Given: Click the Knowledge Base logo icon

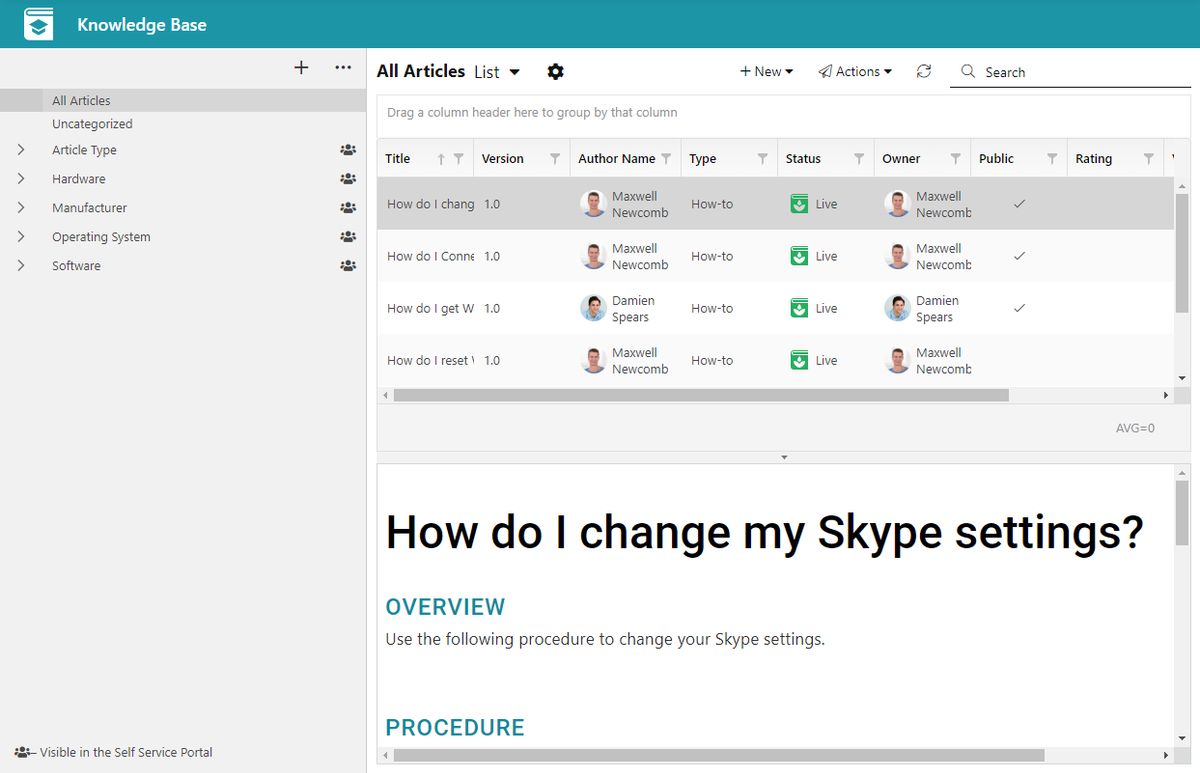Looking at the screenshot, I should click(37, 23).
